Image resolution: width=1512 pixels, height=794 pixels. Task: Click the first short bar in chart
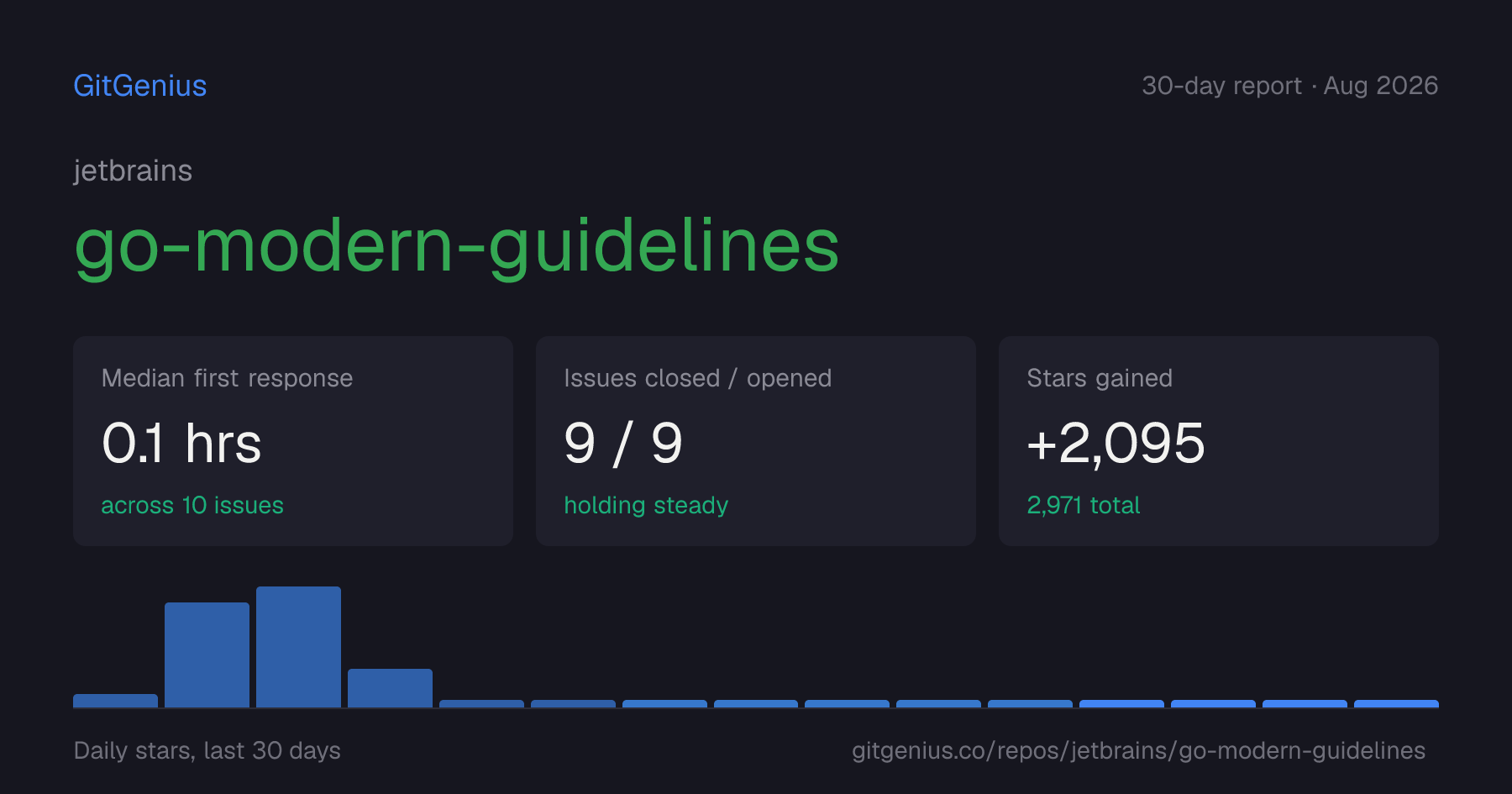tap(115, 701)
